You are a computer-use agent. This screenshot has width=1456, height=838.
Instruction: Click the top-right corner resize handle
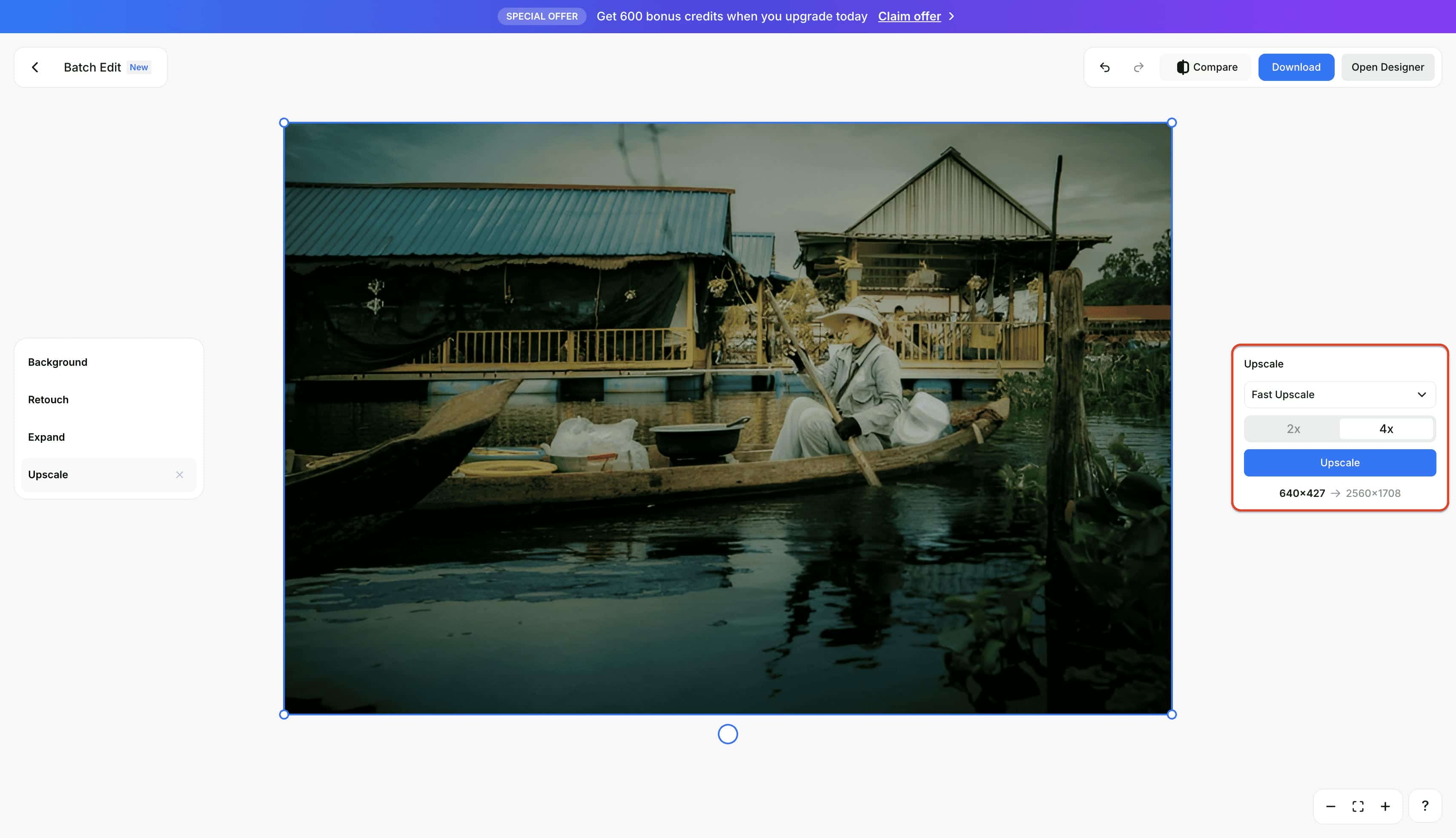[x=1171, y=123]
